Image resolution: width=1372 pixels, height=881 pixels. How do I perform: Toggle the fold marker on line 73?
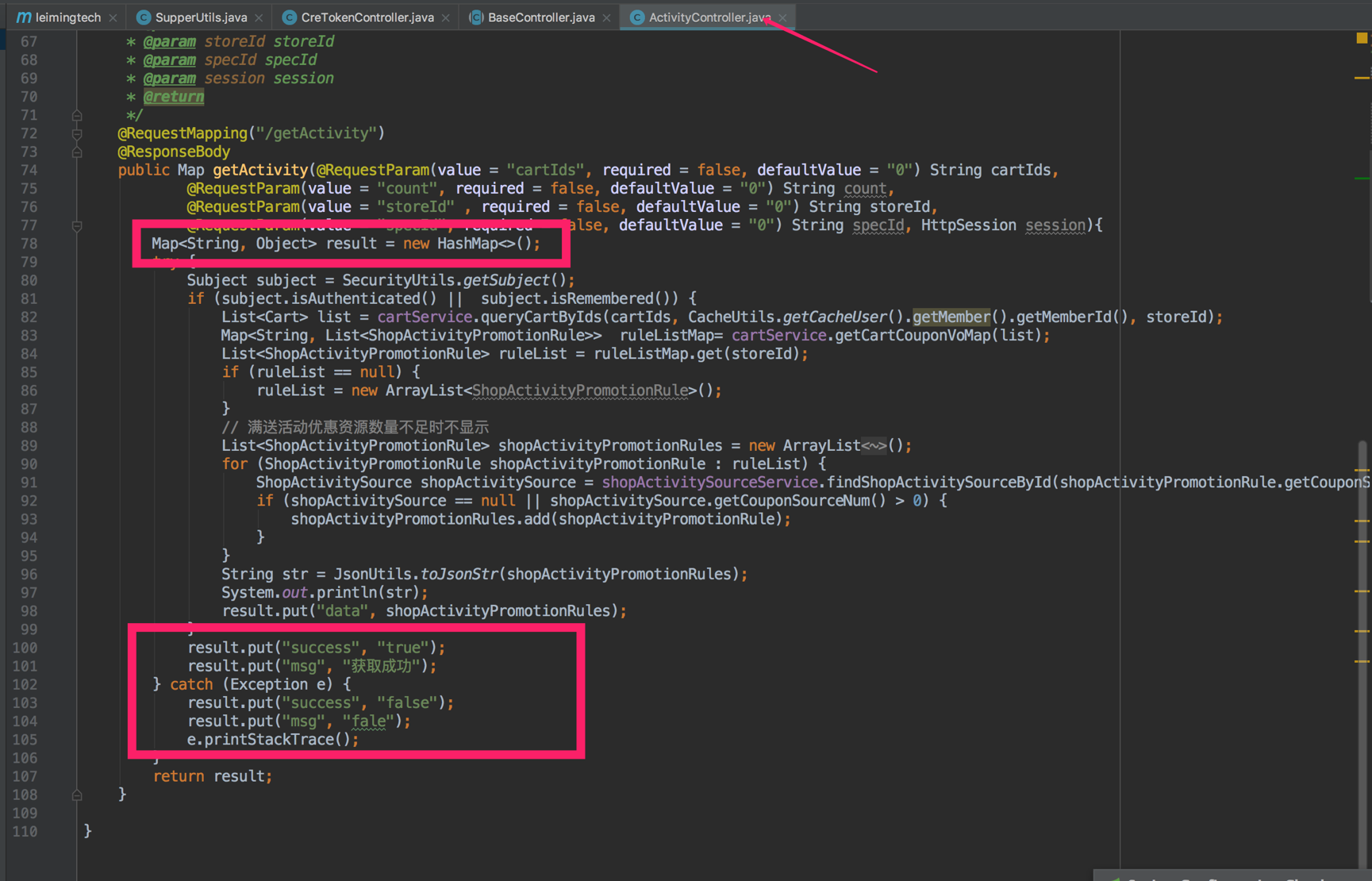pyautogui.click(x=77, y=152)
